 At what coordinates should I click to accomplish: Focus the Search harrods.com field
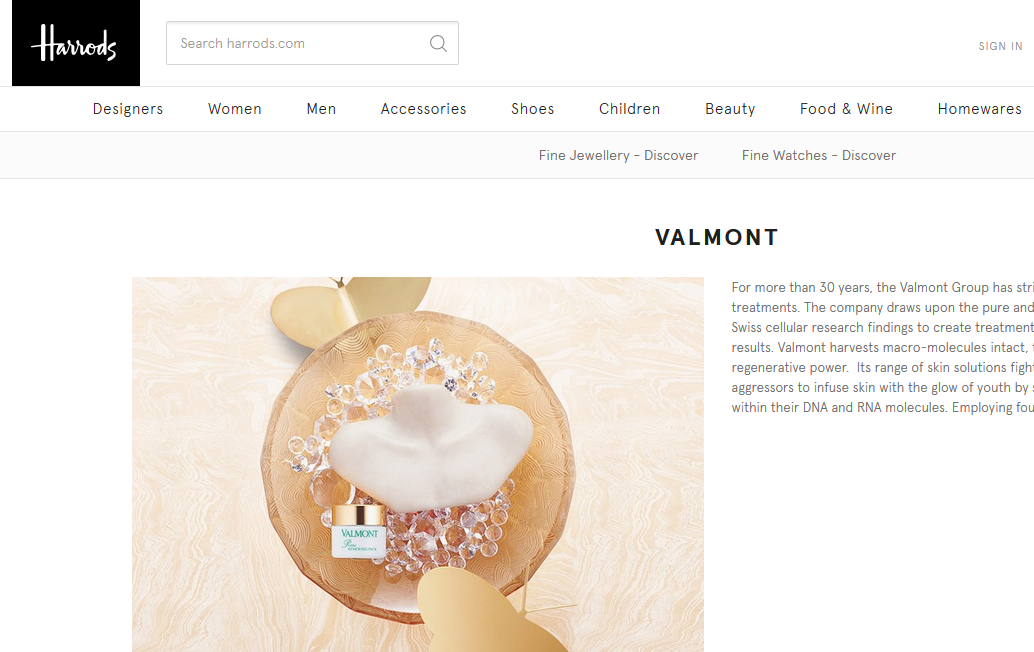point(312,44)
